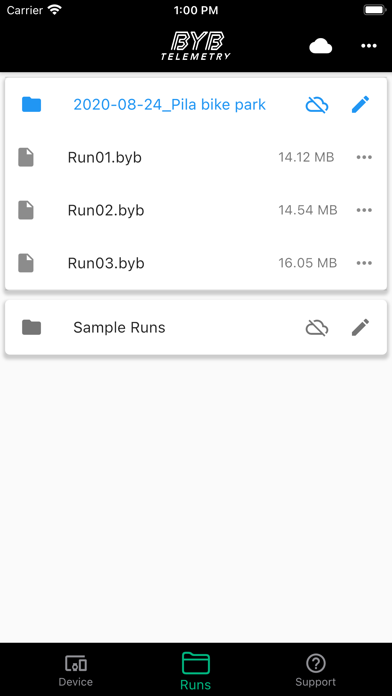The height and width of the screenshot is (696, 392).
Task: Open the header three-dots overflow menu
Action: click(369, 46)
